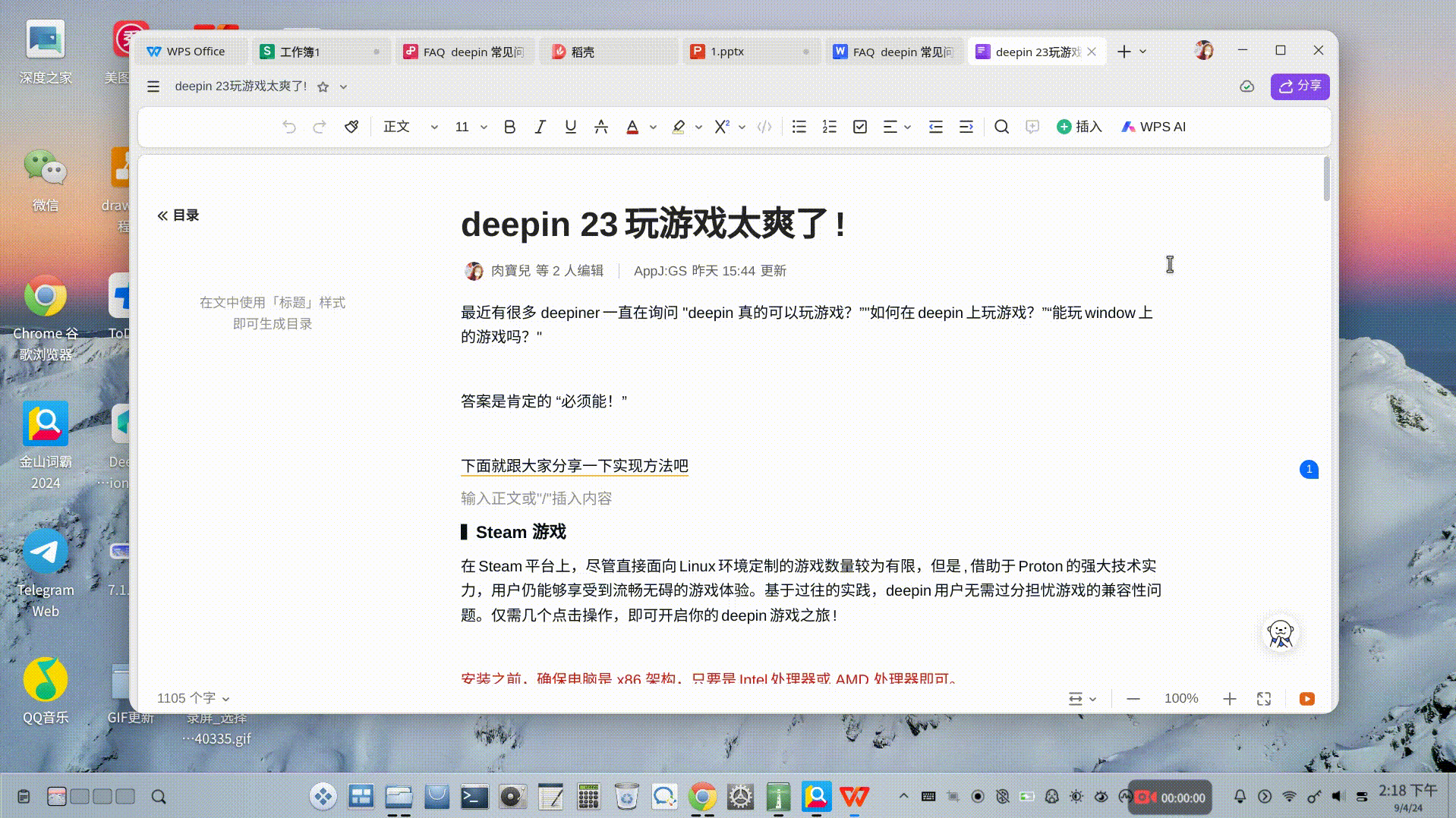Open the font color dropdown arrow
Viewport: 1456px width, 818px height.
point(651,127)
